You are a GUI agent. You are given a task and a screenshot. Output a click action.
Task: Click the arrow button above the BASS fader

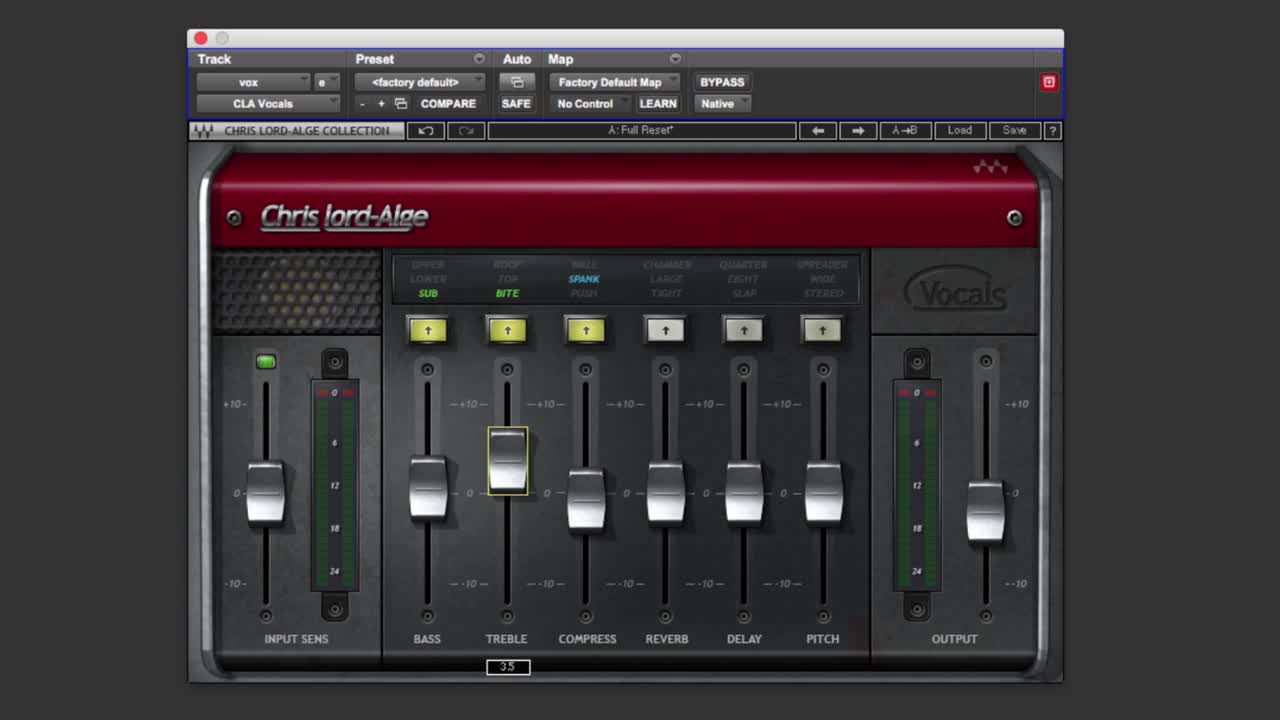[x=427, y=329]
